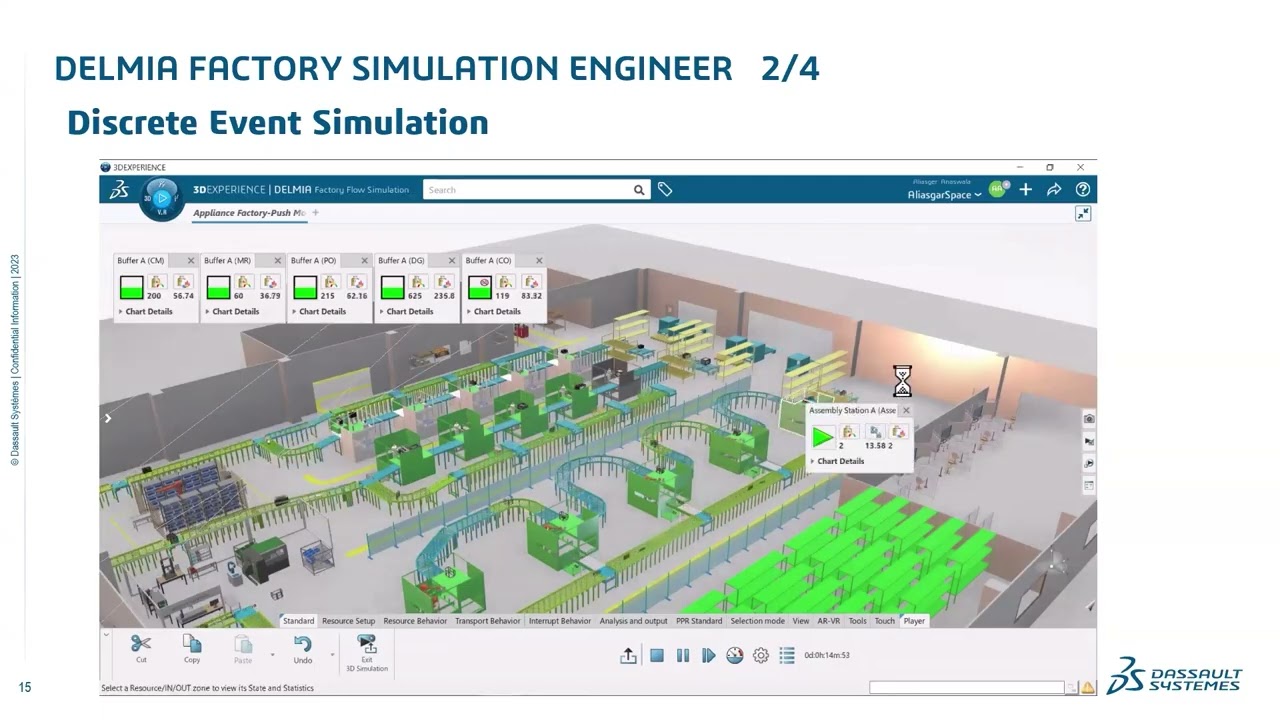Stop the simulation
The image size is (1280, 720).
[657, 655]
